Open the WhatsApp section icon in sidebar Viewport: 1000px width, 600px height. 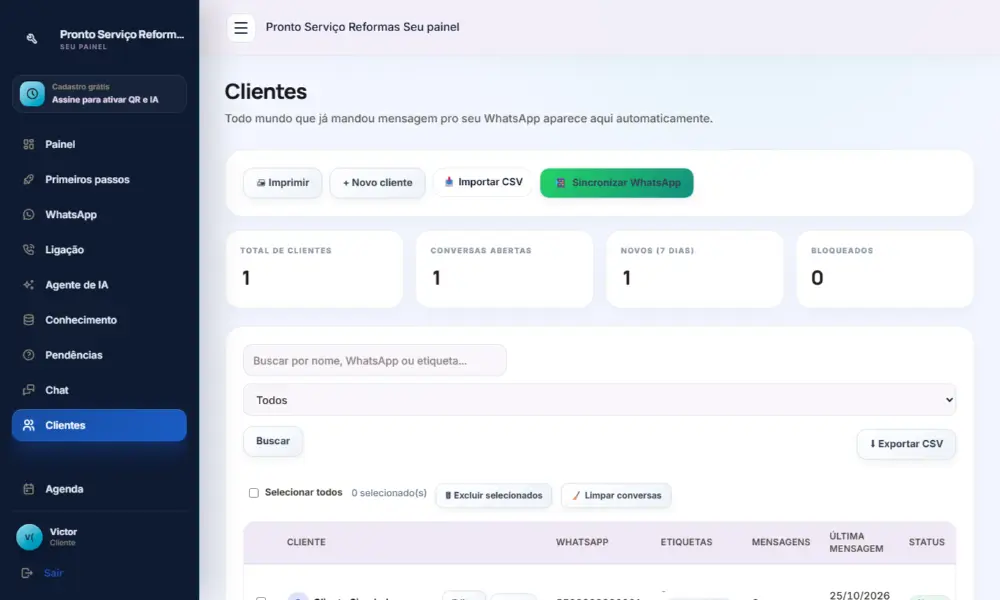point(29,214)
